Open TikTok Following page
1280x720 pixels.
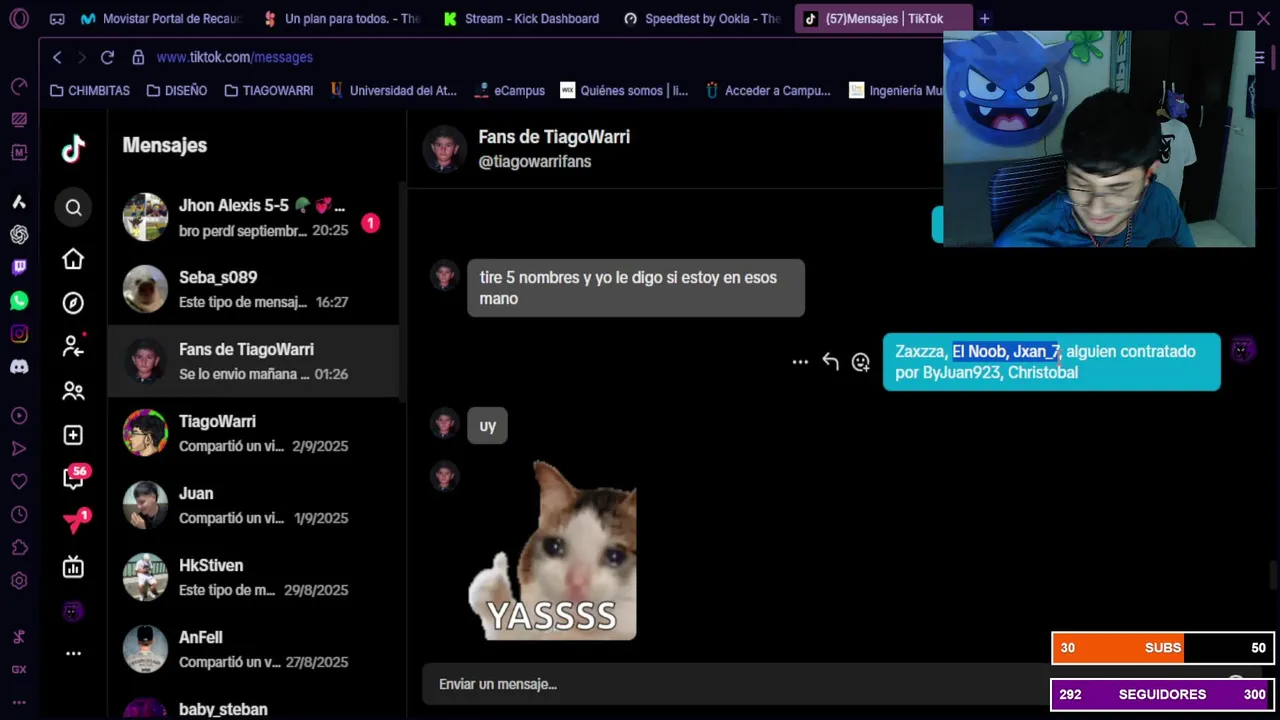tap(73, 346)
